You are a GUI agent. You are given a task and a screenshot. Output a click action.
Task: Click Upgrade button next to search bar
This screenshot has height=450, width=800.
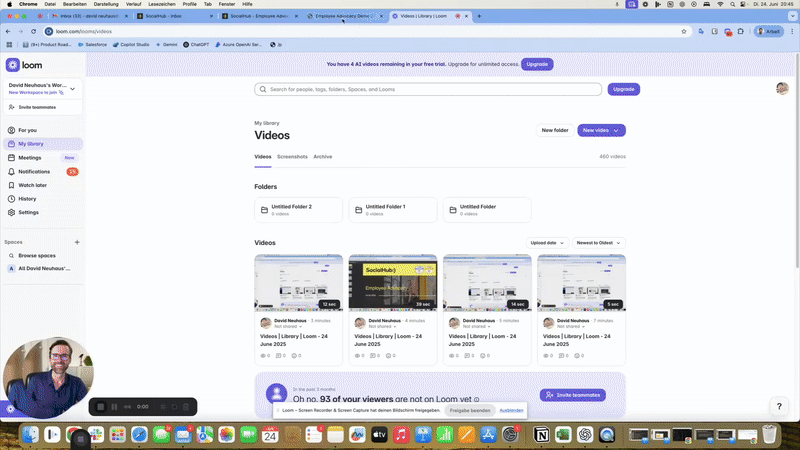(x=623, y=89)
